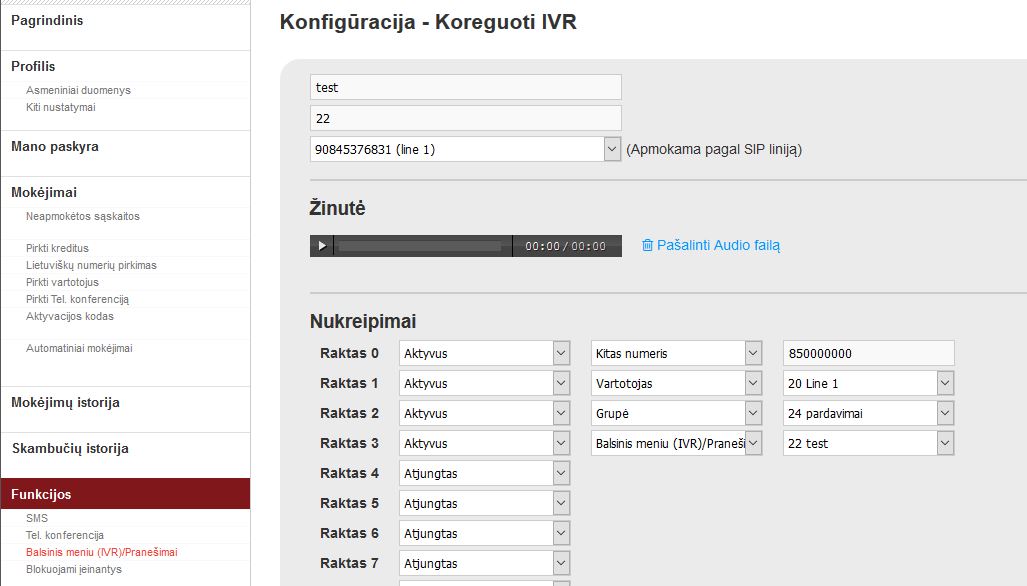Open Mokėjimų istorija section
The image size is (1027, 586).
pos(65,403)
